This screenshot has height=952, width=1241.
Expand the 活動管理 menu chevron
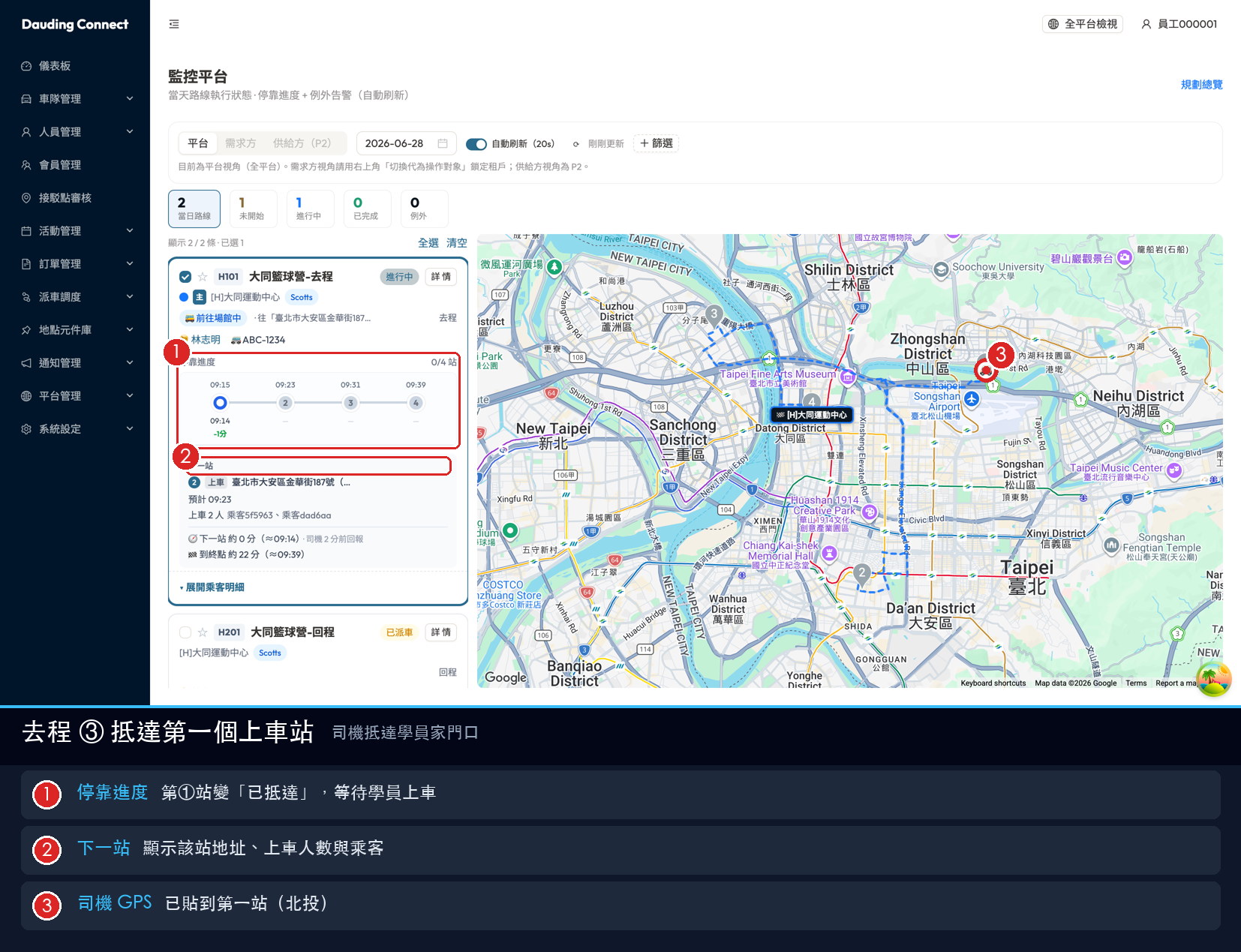[130, 230]
